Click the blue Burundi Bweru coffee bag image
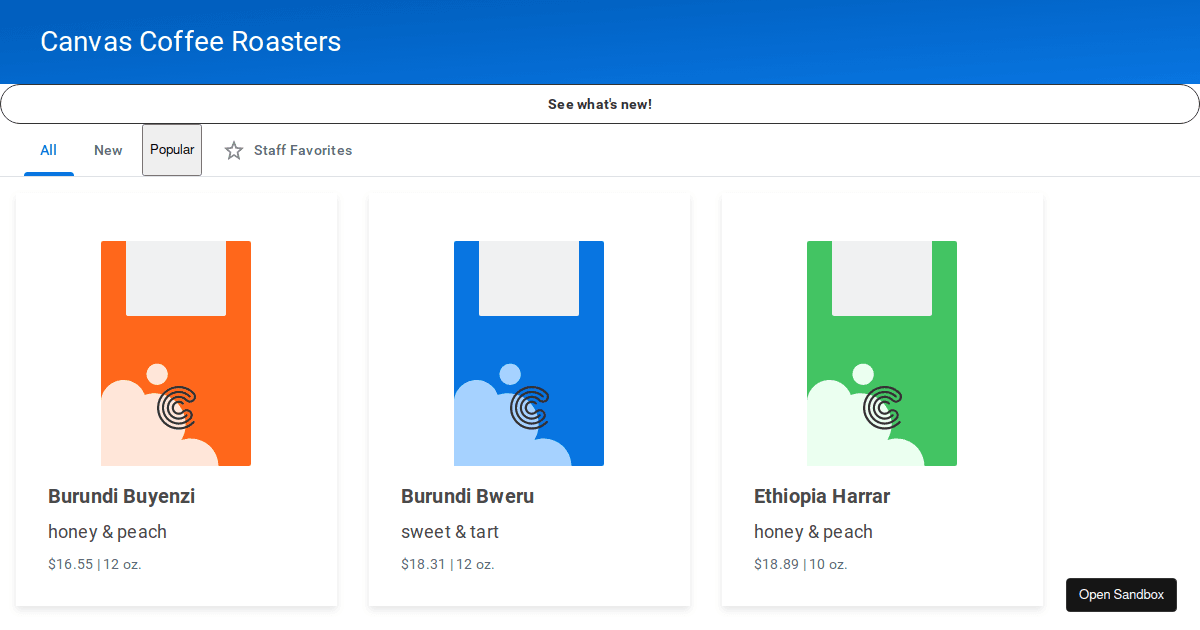The image size is (1200, 630). tap(529, 353)
